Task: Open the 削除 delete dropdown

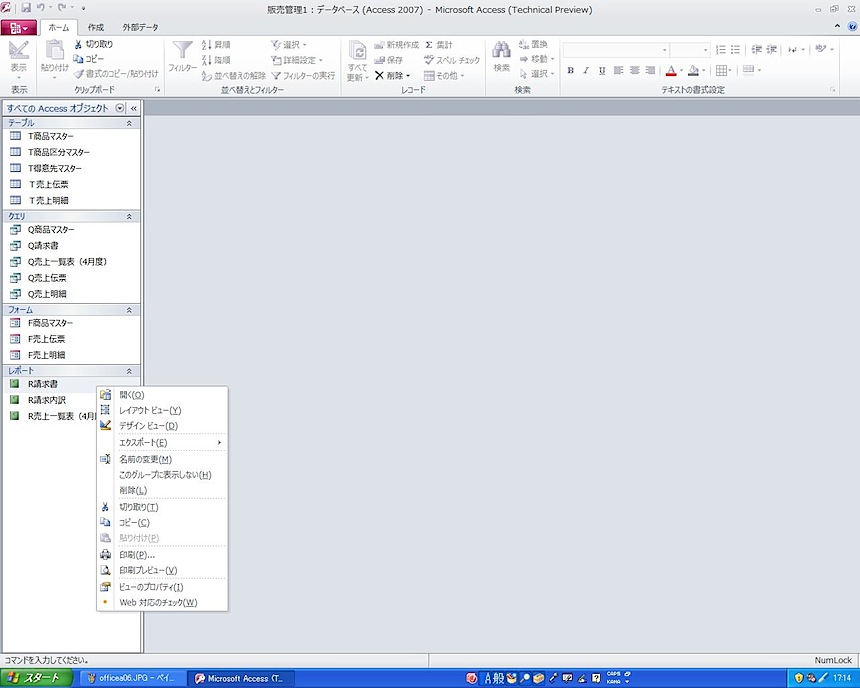Action: click(x=408, y=76)
